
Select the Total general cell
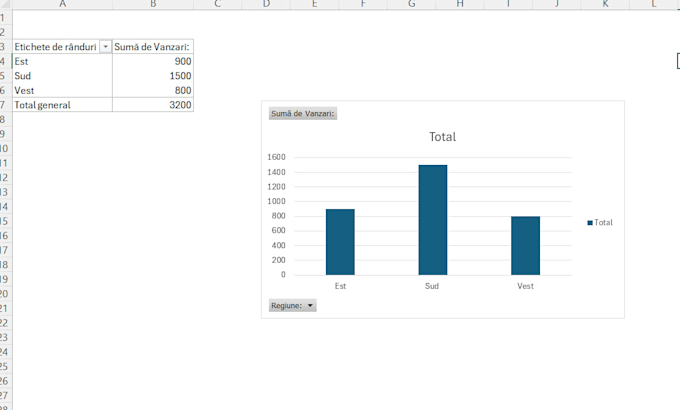(x=62, y=105)
